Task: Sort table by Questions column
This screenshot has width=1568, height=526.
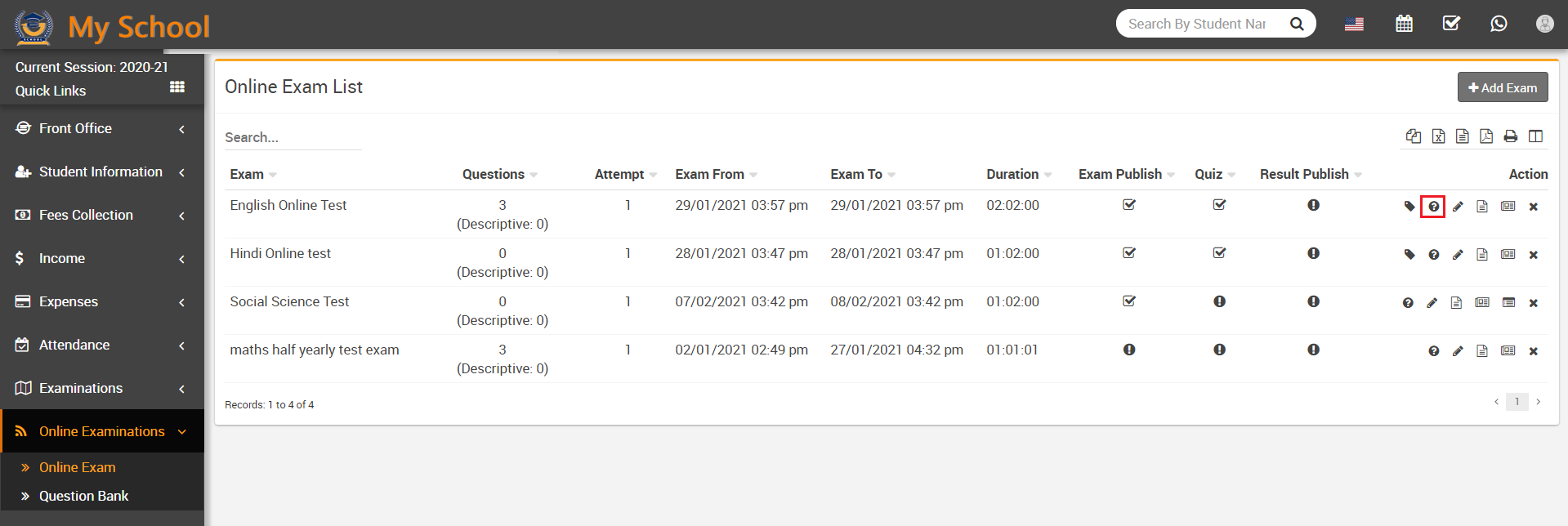Action: [x=500, y=174]
